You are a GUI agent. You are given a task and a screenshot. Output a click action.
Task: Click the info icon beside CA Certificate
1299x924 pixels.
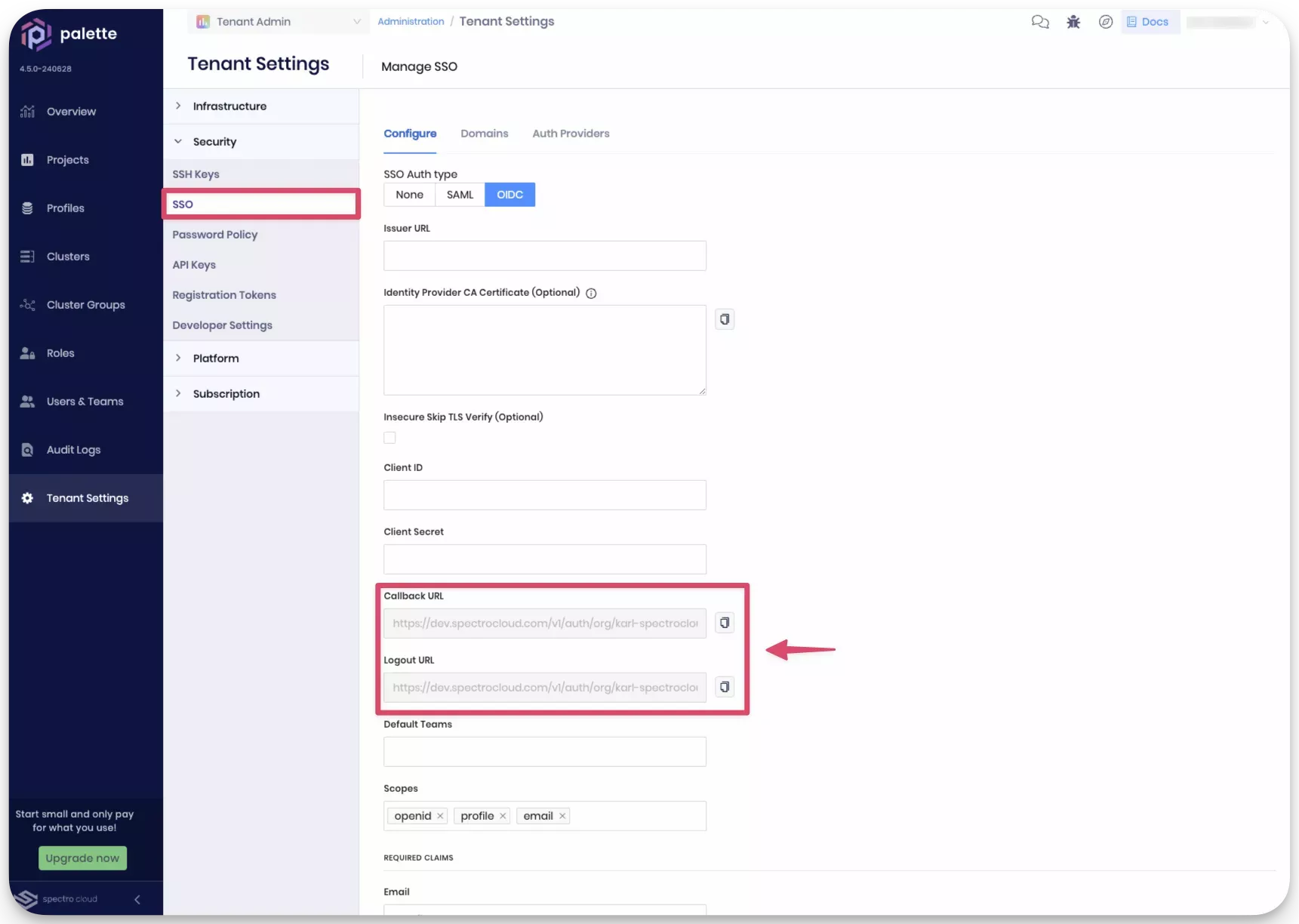point(591,294)
